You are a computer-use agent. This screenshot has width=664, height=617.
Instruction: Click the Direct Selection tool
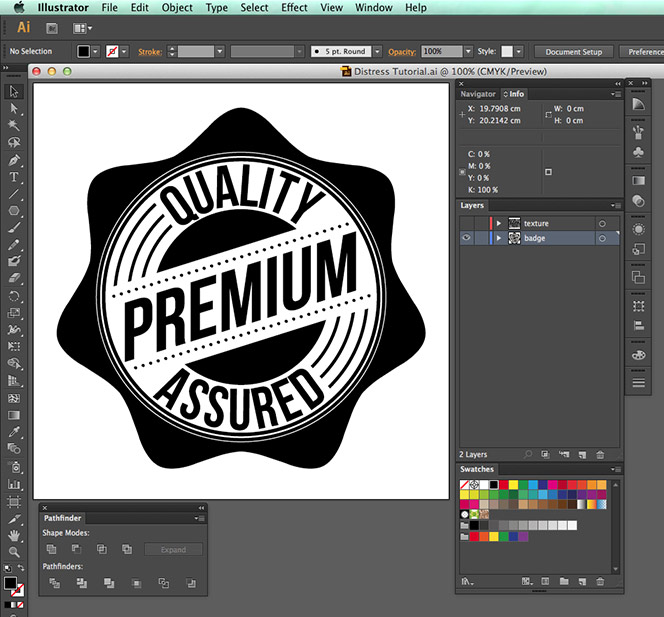pyautogui.click(x=14, y=109)
